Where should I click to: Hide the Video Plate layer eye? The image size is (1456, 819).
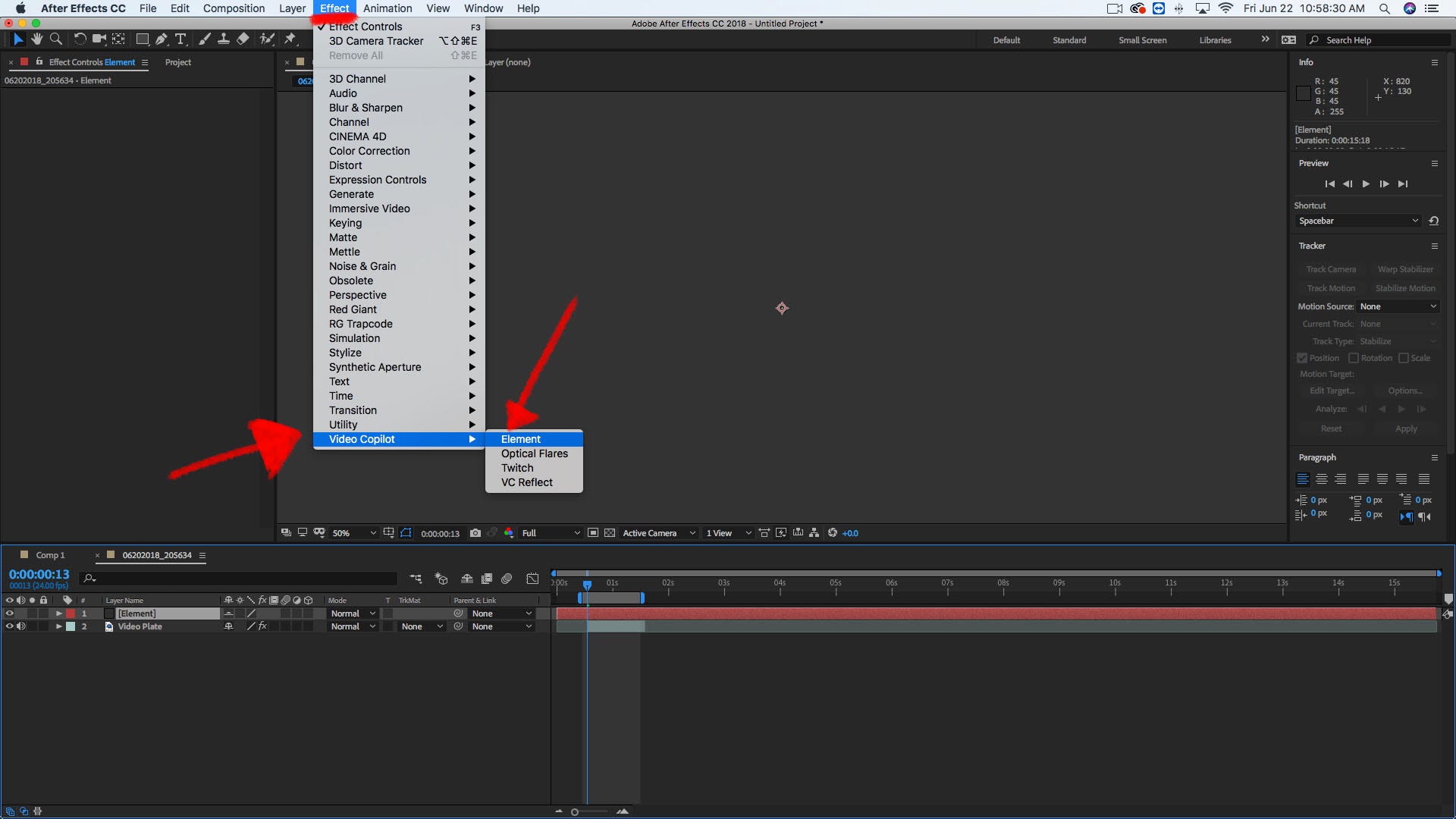(x=10, y=626)
